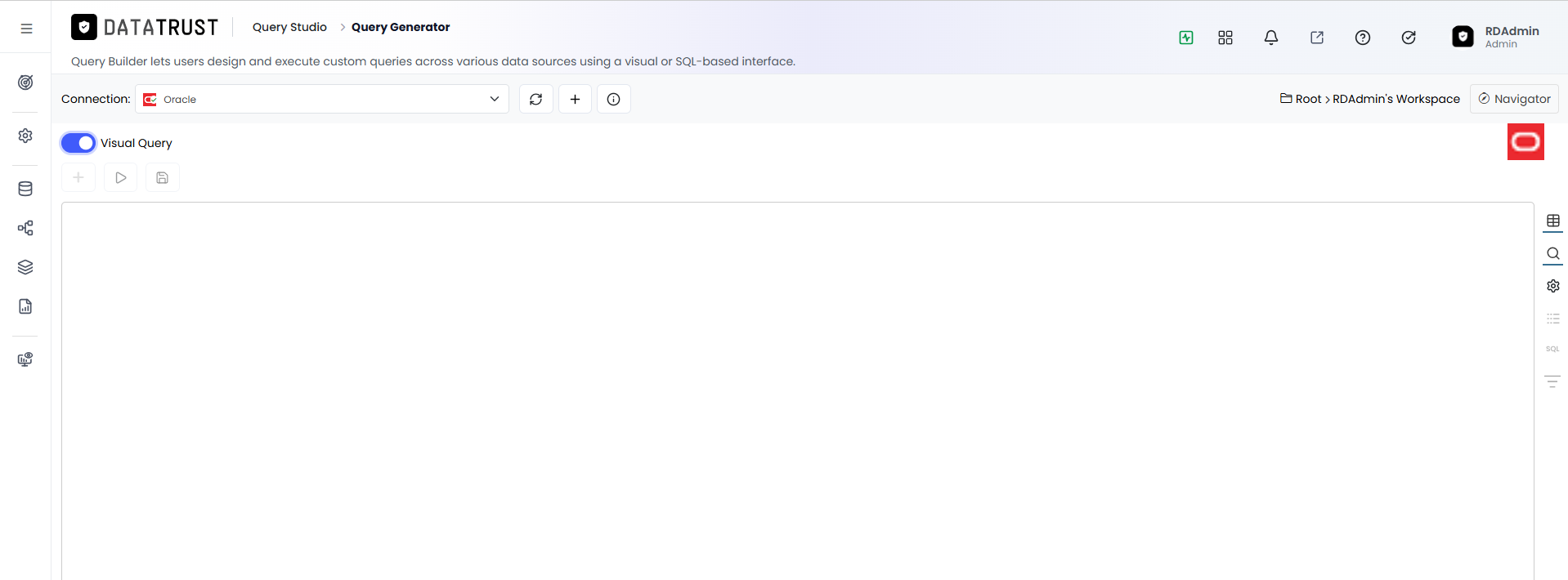The image size is (1568, 580).
Task: Open the report document sidebar icon
Action: pos(25,306)
